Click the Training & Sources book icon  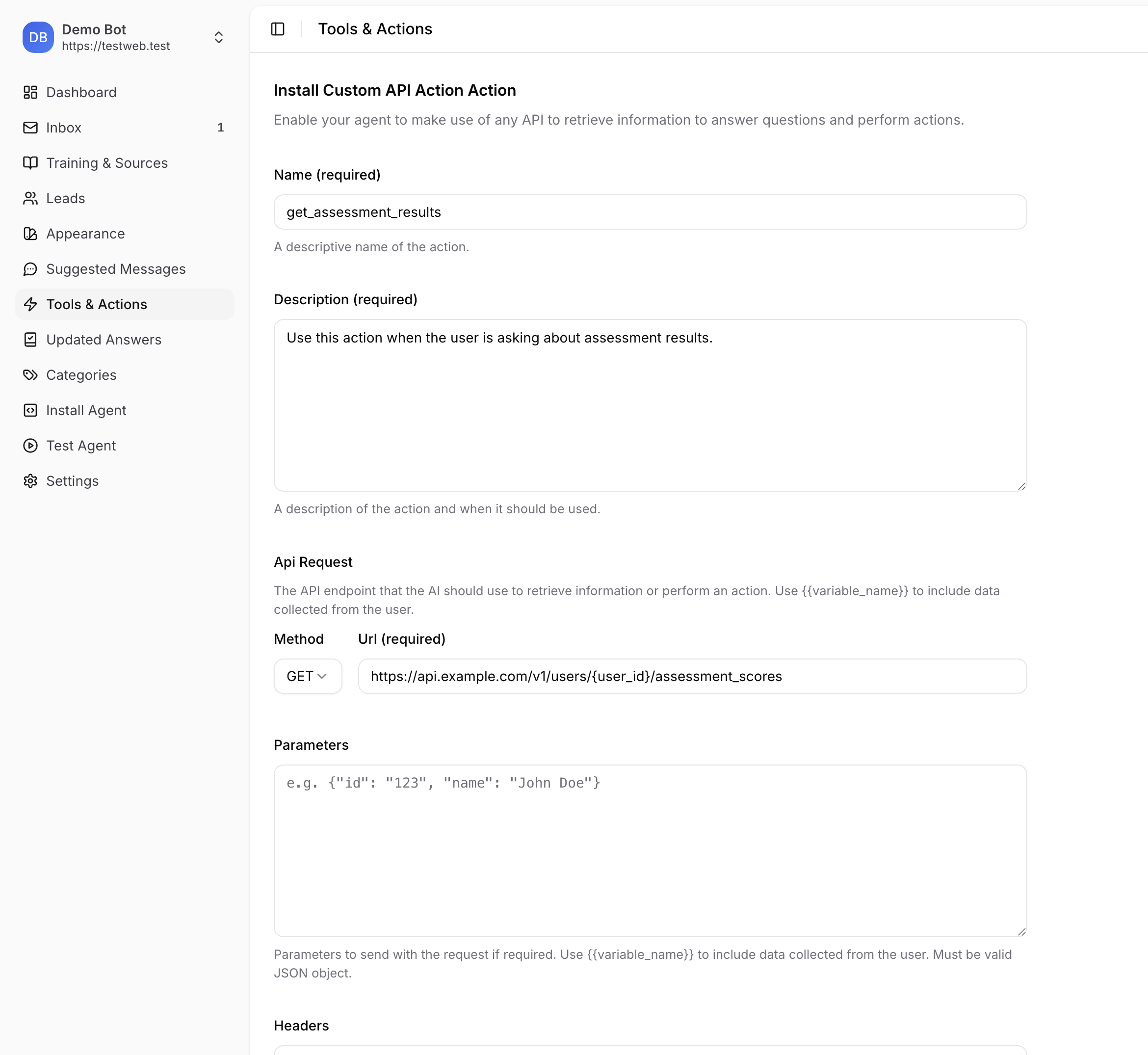pos(30,163)
